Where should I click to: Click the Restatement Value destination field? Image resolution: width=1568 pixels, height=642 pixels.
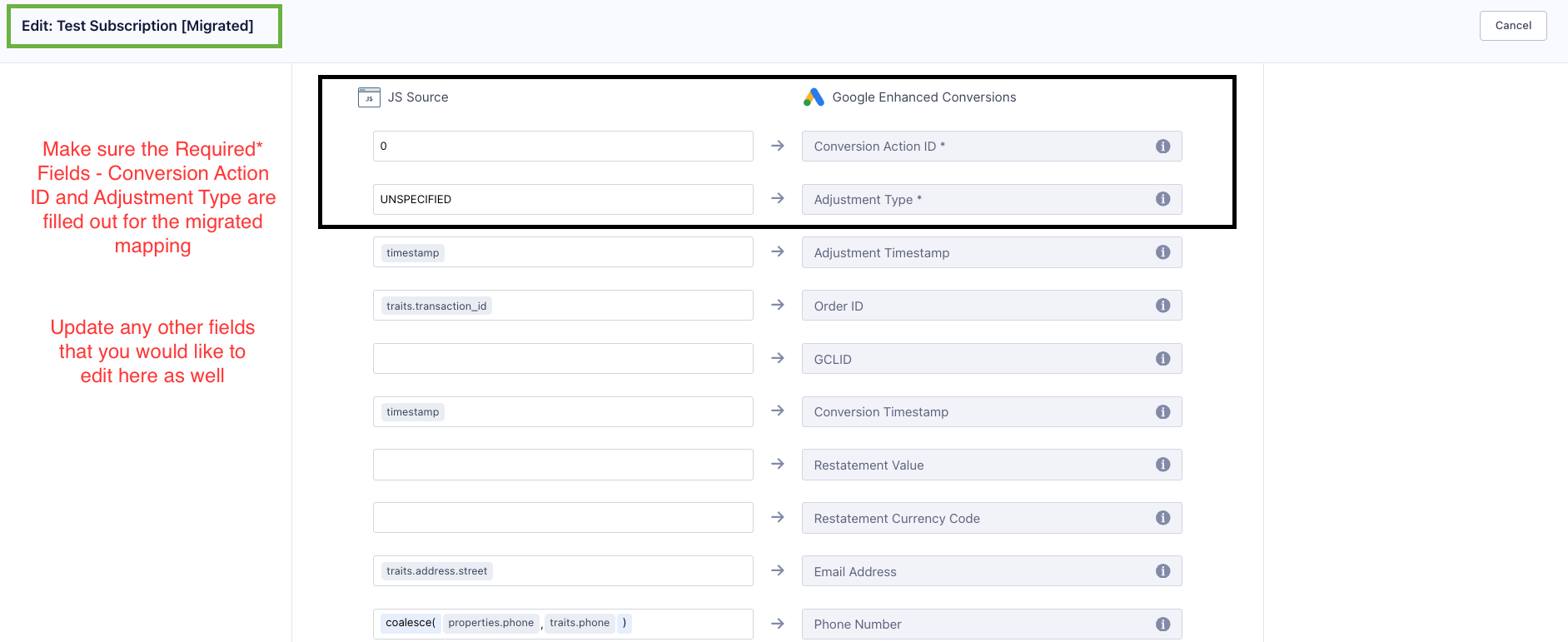tap(992, 465)
